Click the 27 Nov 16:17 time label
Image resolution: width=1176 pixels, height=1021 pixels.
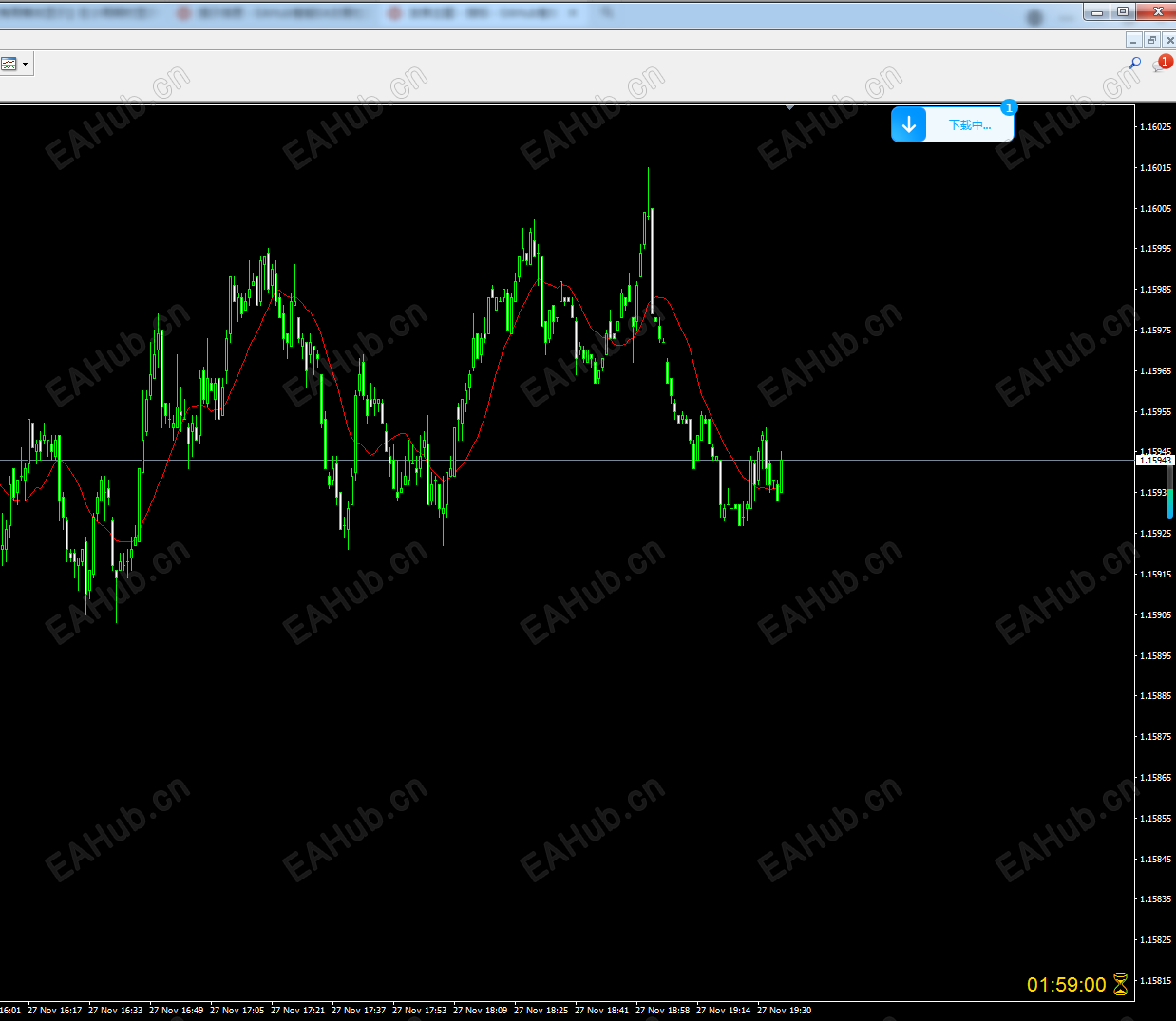54,1011
